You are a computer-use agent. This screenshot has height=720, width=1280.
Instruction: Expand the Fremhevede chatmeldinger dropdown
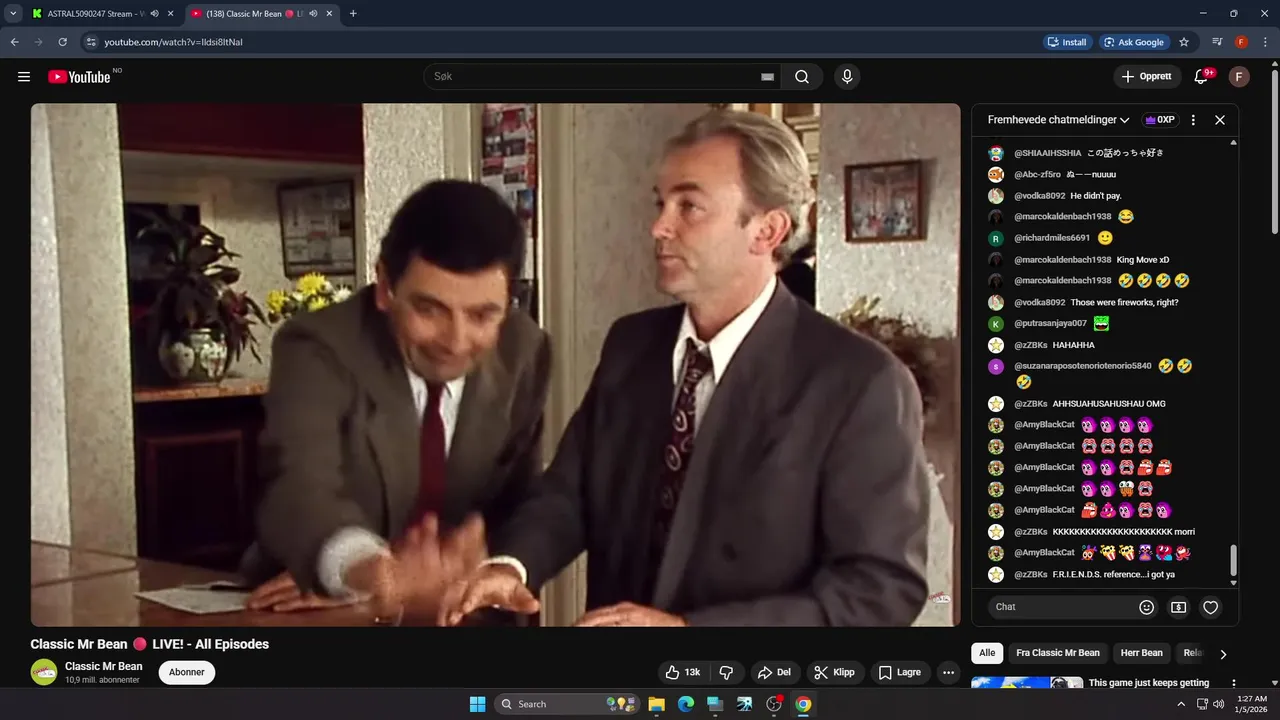pyautogui.click(x=1059, y=120)
